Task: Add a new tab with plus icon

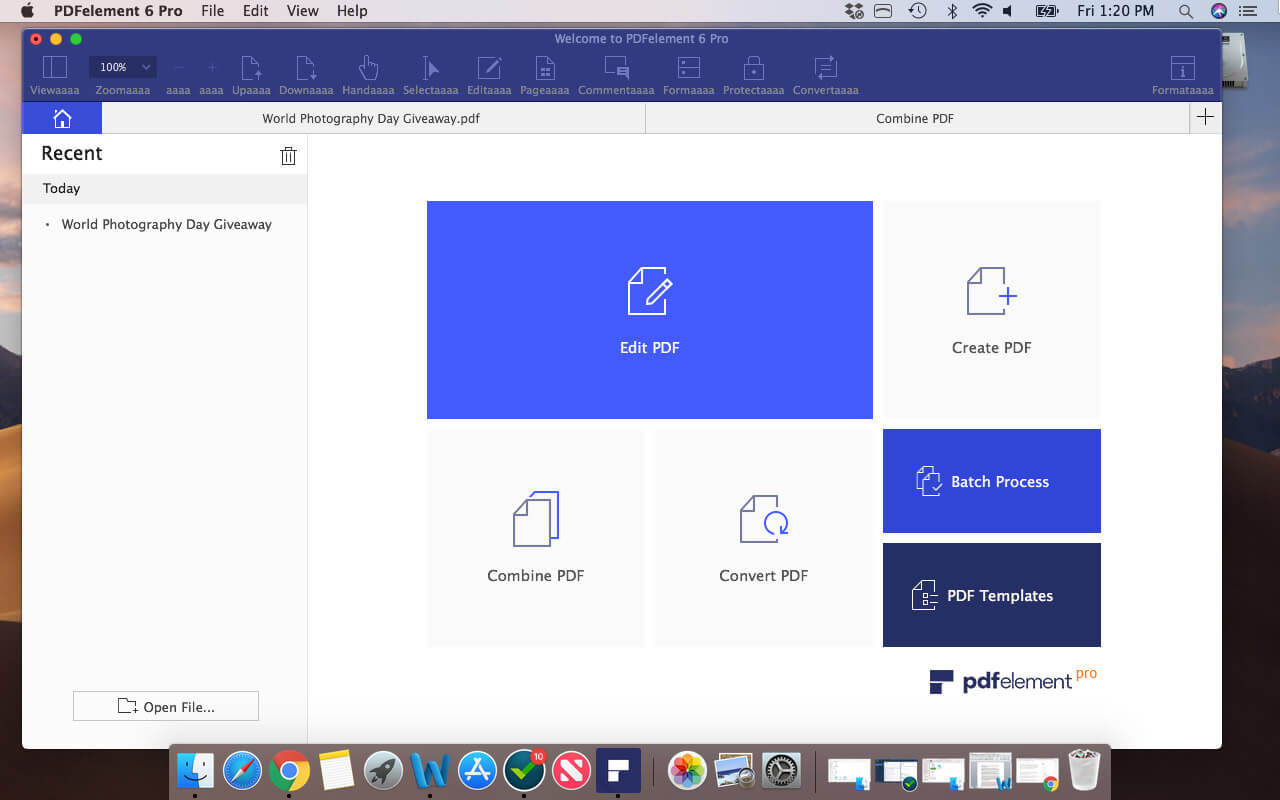Action: tap(1206, 117)
